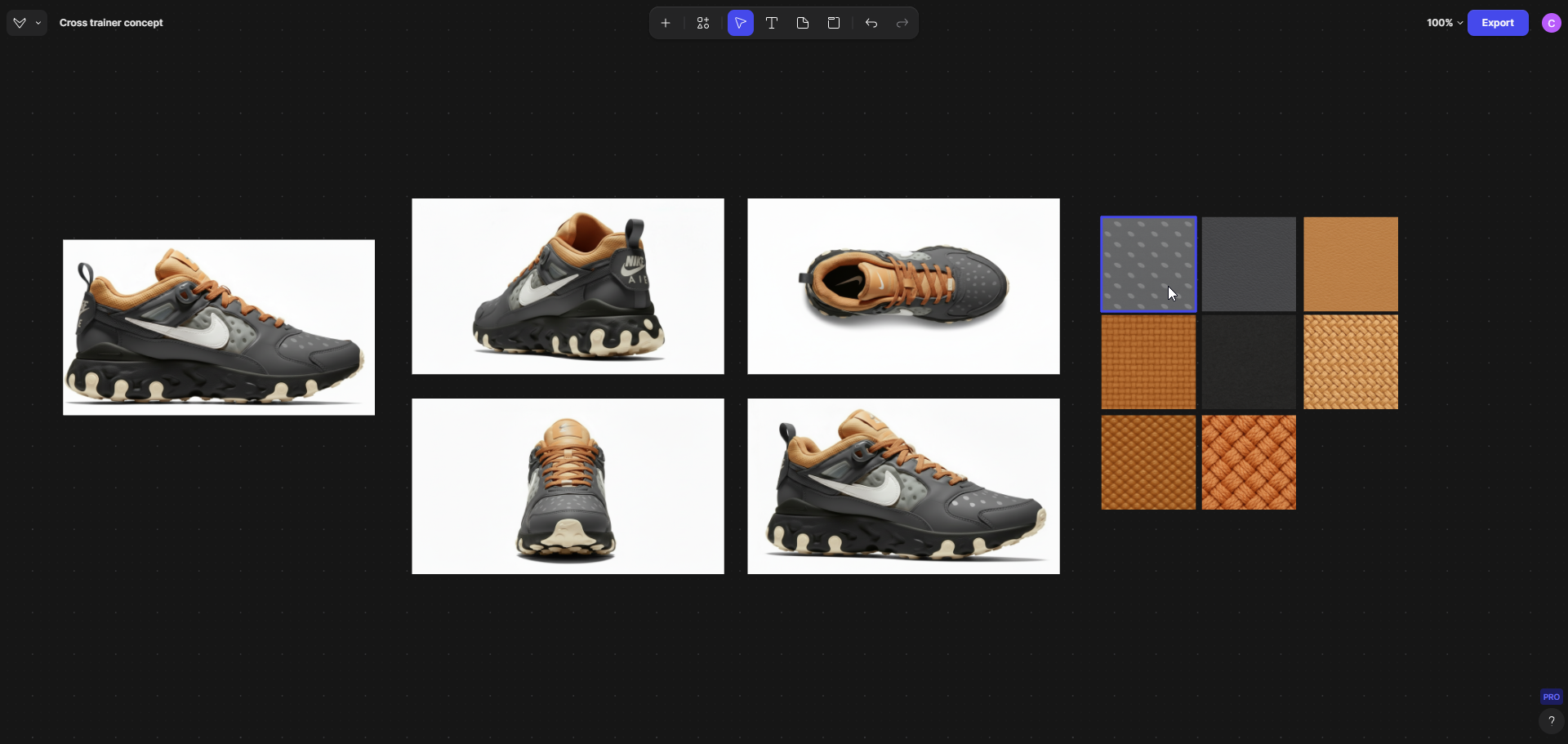
Task: Select the pointer selection tool
Action: [x=740, y=23]
